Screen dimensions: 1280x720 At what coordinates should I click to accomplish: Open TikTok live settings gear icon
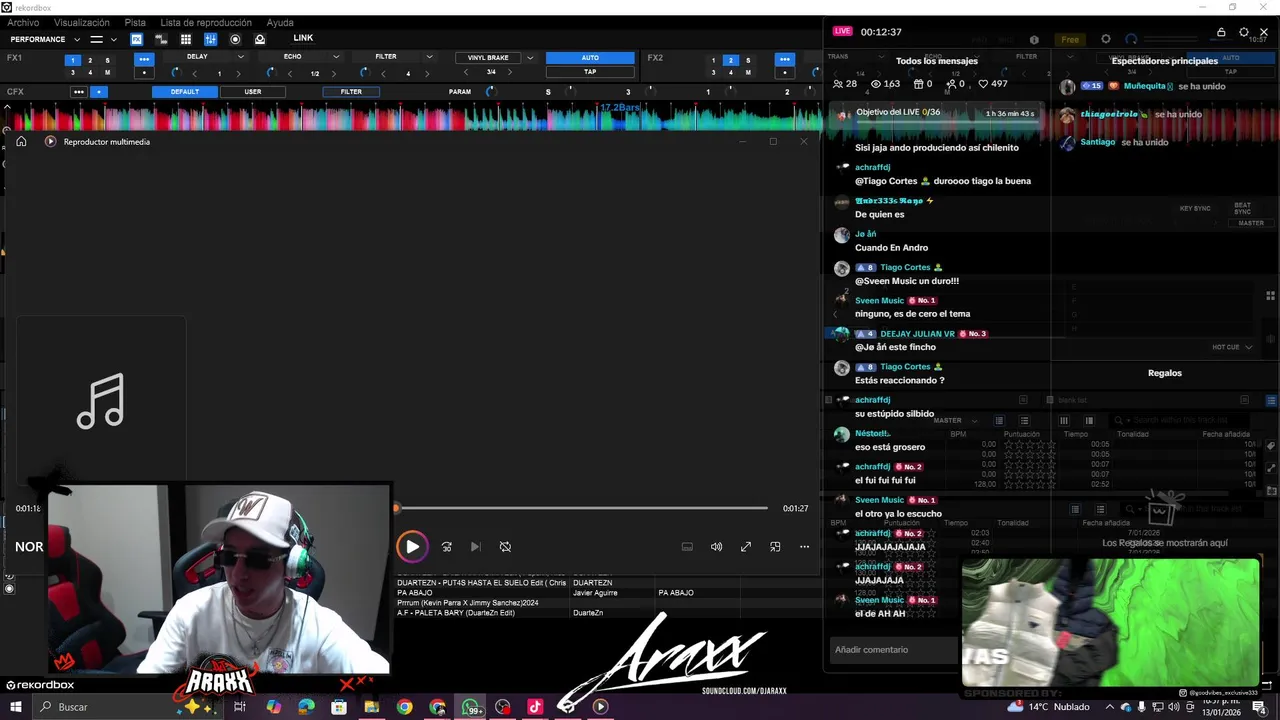pyautogui.click(x=1244, y=32)
